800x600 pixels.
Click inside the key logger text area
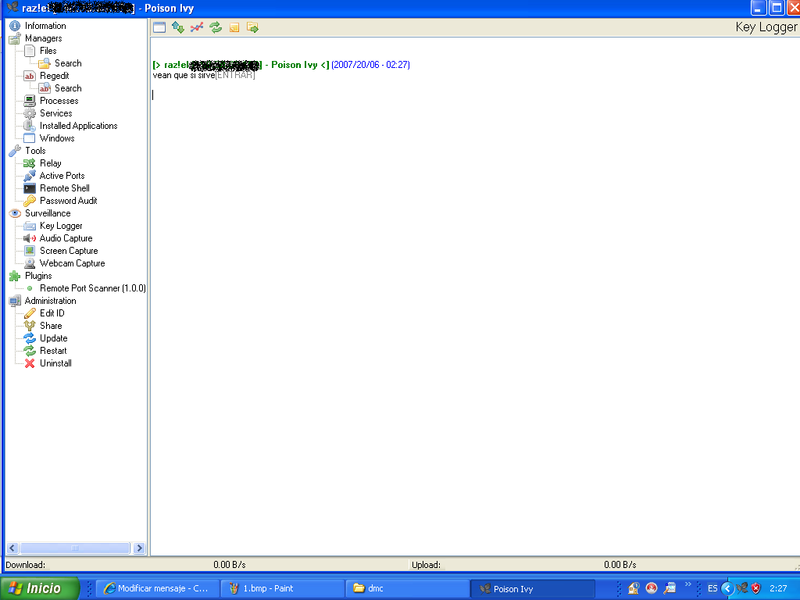point(475,296)
